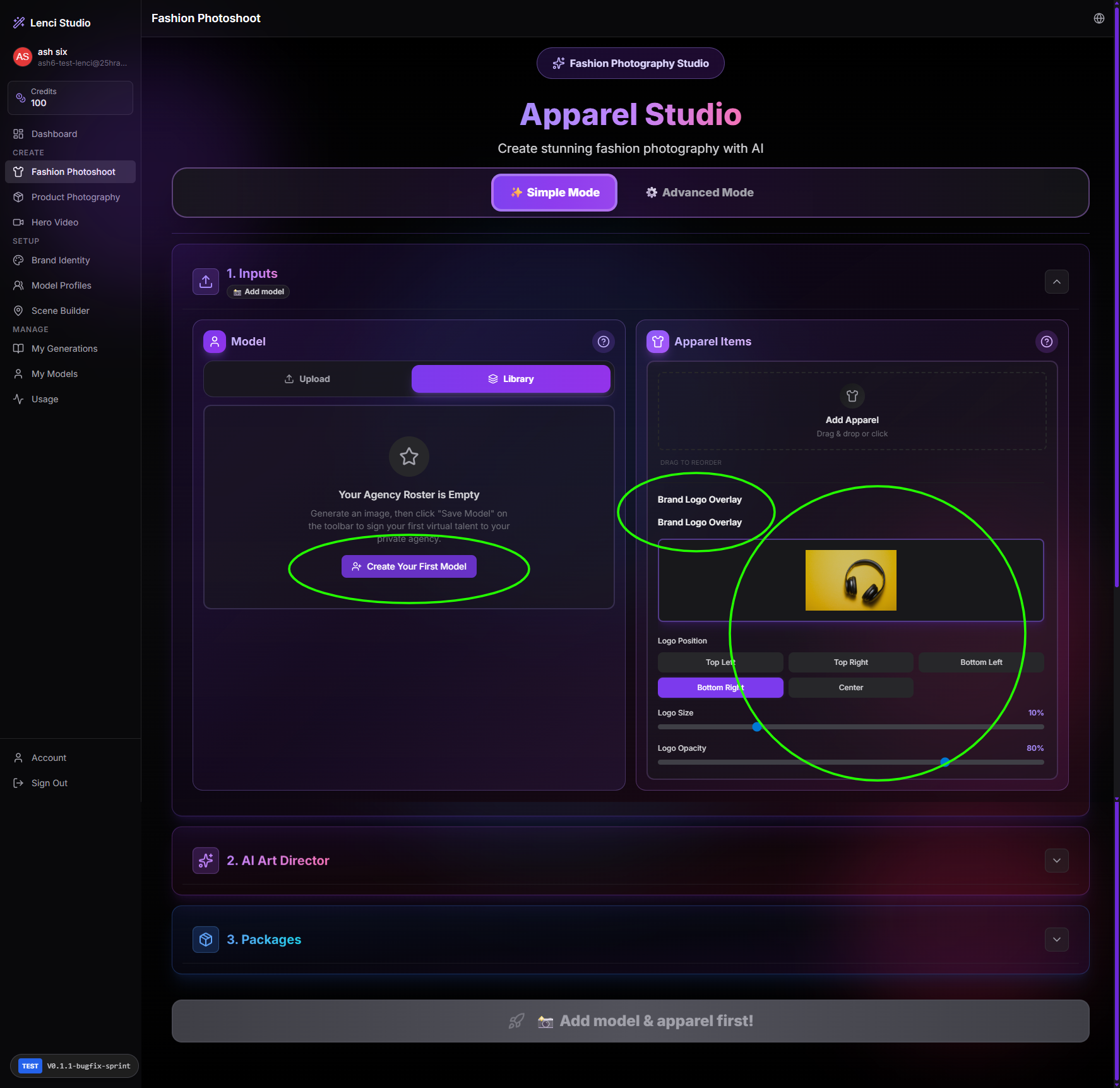This screenshot has width=1120, height=1088.
Task: Select Bottom Left logo position
Action: pos(980,662)
